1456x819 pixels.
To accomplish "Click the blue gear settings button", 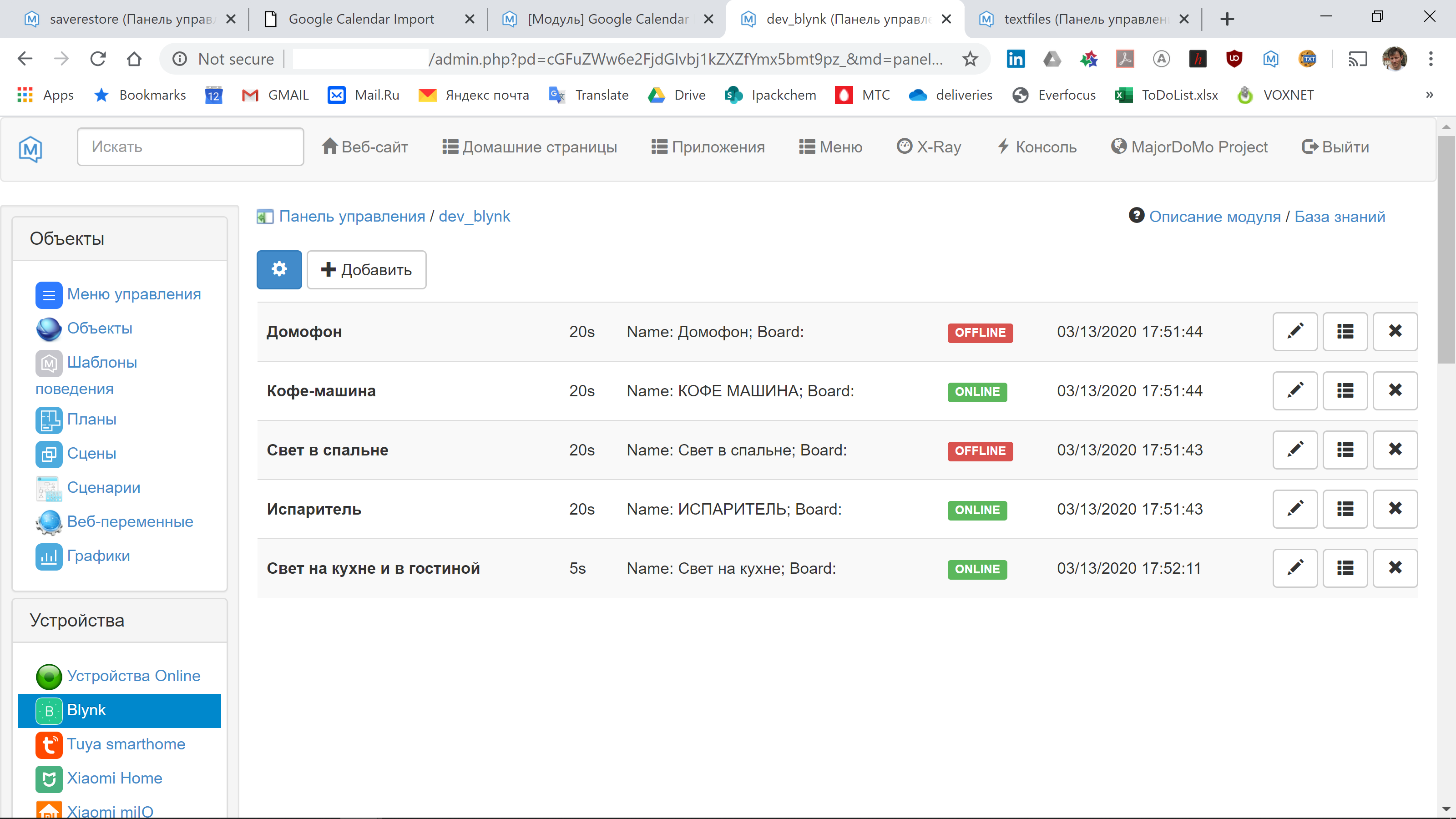I will [x=279, y=270].
